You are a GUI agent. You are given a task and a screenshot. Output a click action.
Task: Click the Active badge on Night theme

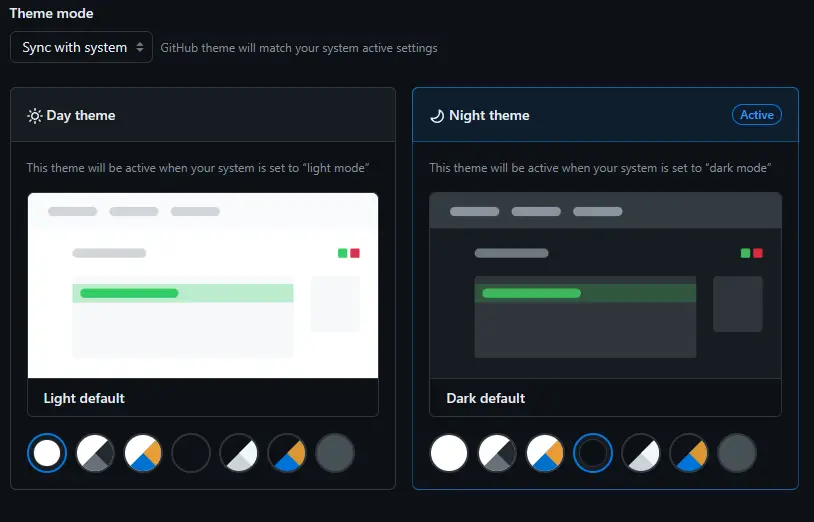tap(756, 115)
